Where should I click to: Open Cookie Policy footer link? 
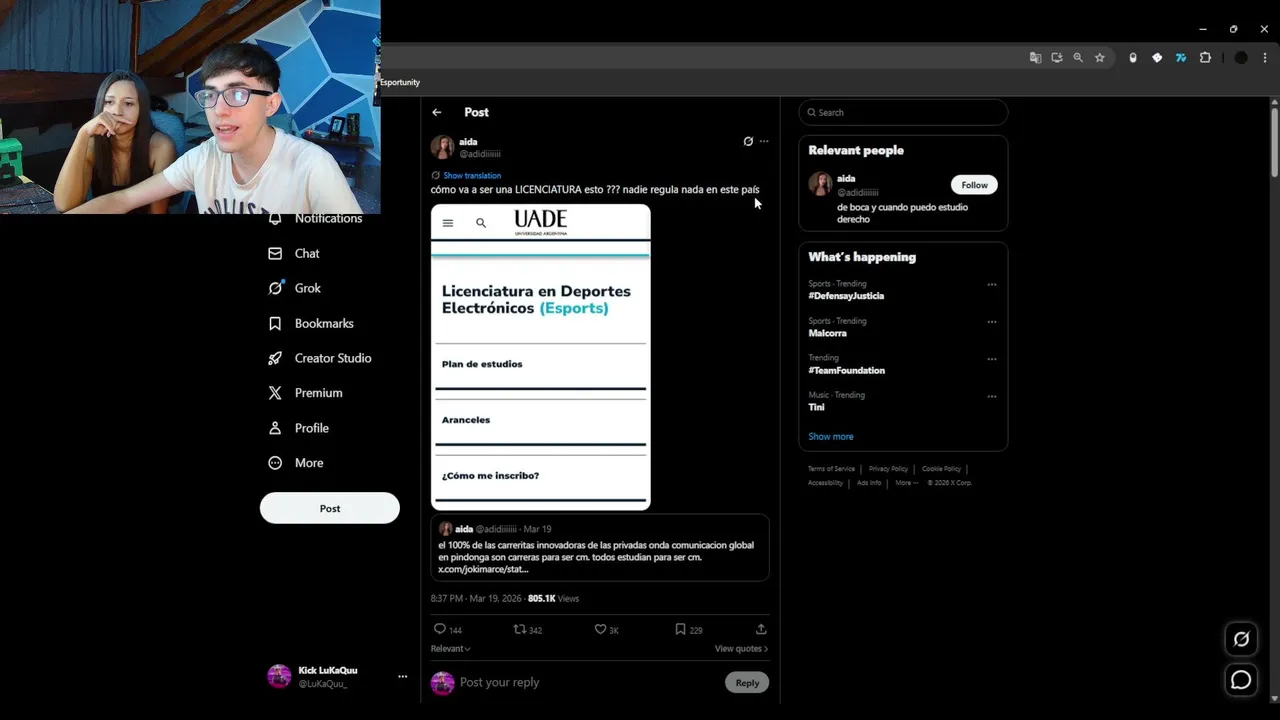pyautogui.click(x=941, y=469)
